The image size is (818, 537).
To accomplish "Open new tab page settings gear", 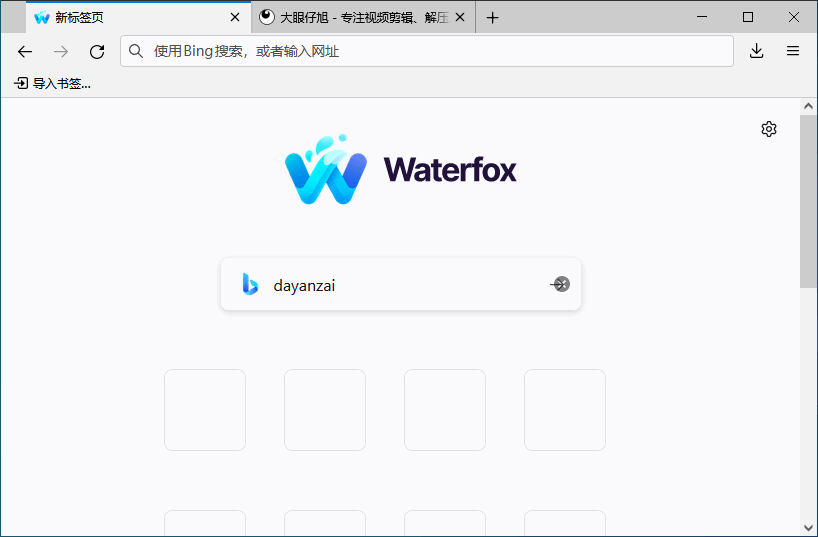I will 768,129.
